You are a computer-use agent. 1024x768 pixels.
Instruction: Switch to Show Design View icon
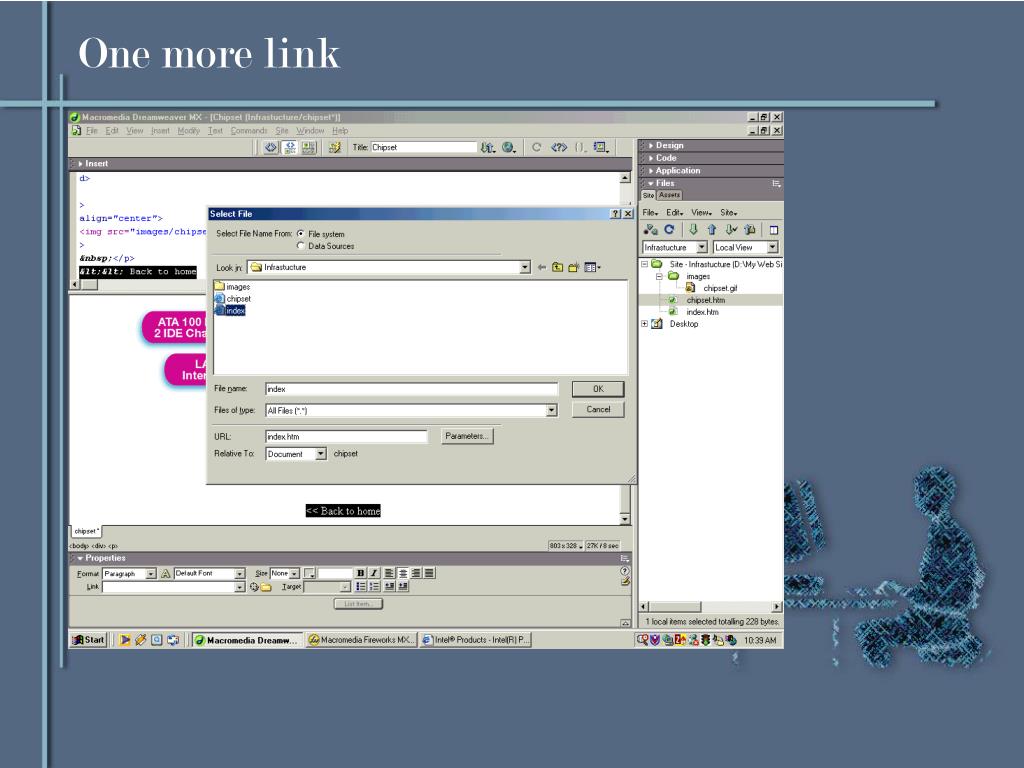click(309, 148)
